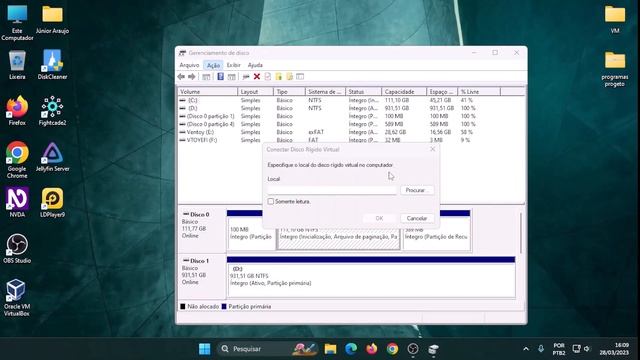Open Google Chrome from the taskbar

392,349
